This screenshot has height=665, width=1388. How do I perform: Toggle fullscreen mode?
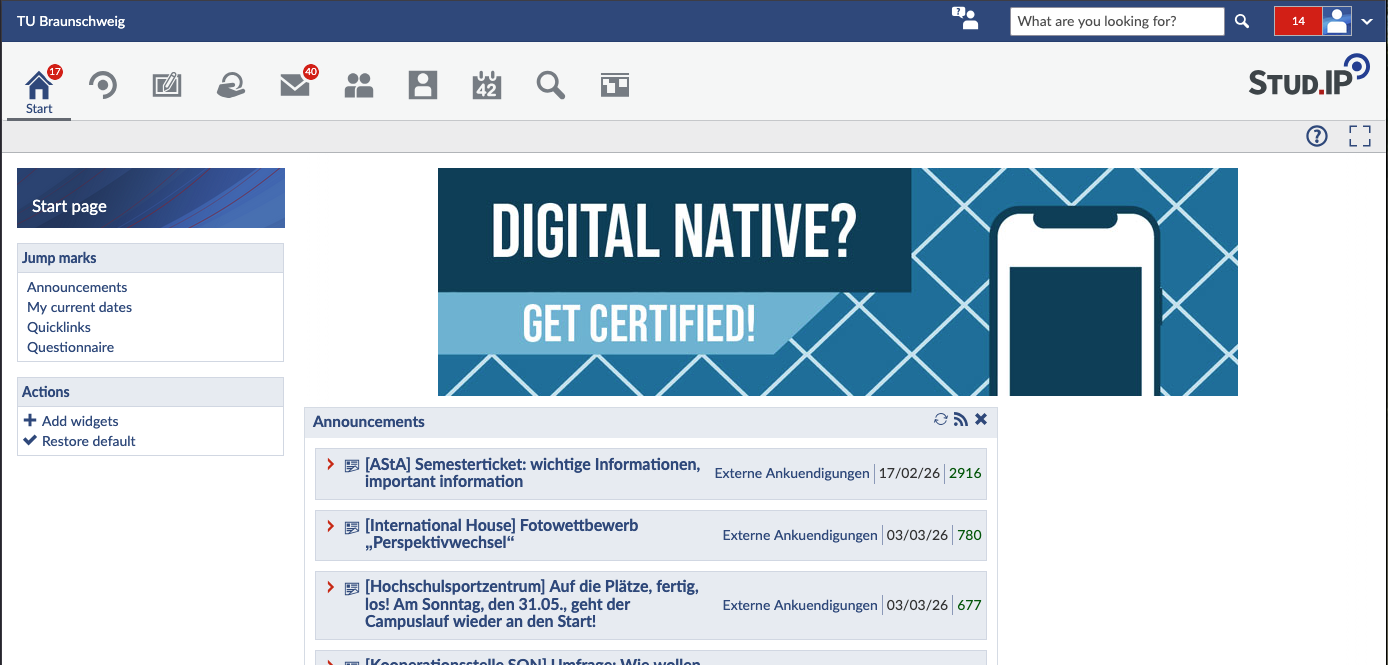[x=1359, y=137]
